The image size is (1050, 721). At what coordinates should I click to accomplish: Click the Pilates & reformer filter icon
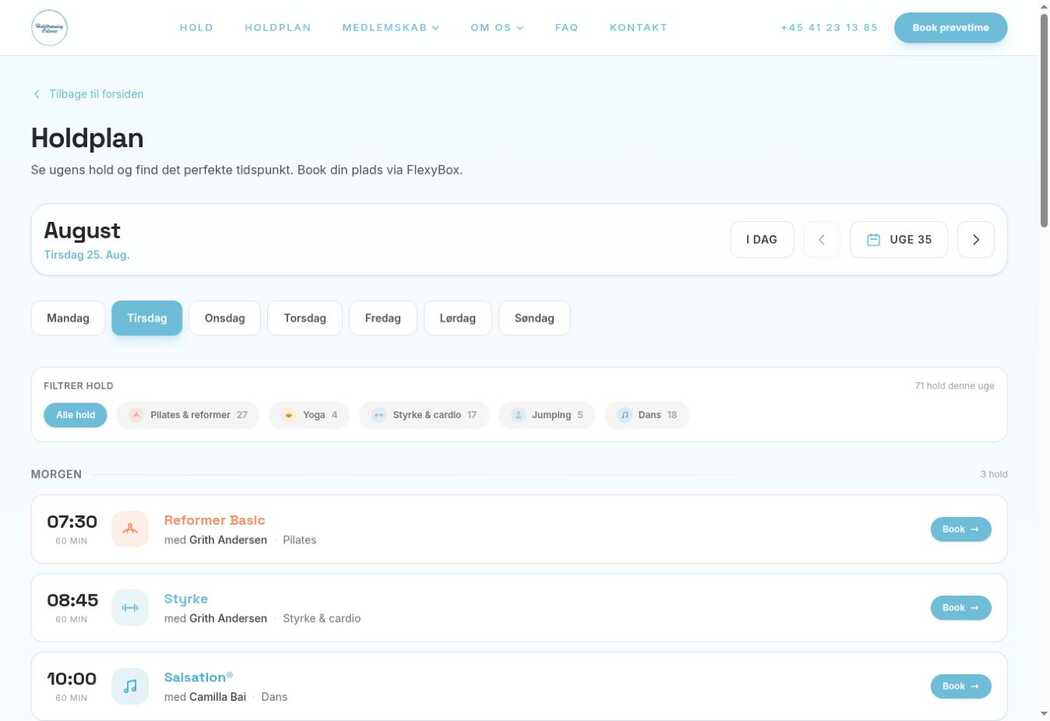(136, 415)
